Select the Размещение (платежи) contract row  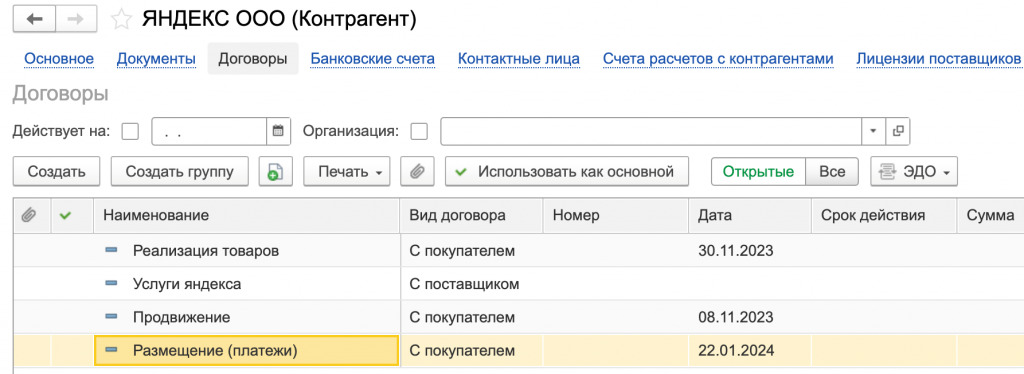[519, 351]
